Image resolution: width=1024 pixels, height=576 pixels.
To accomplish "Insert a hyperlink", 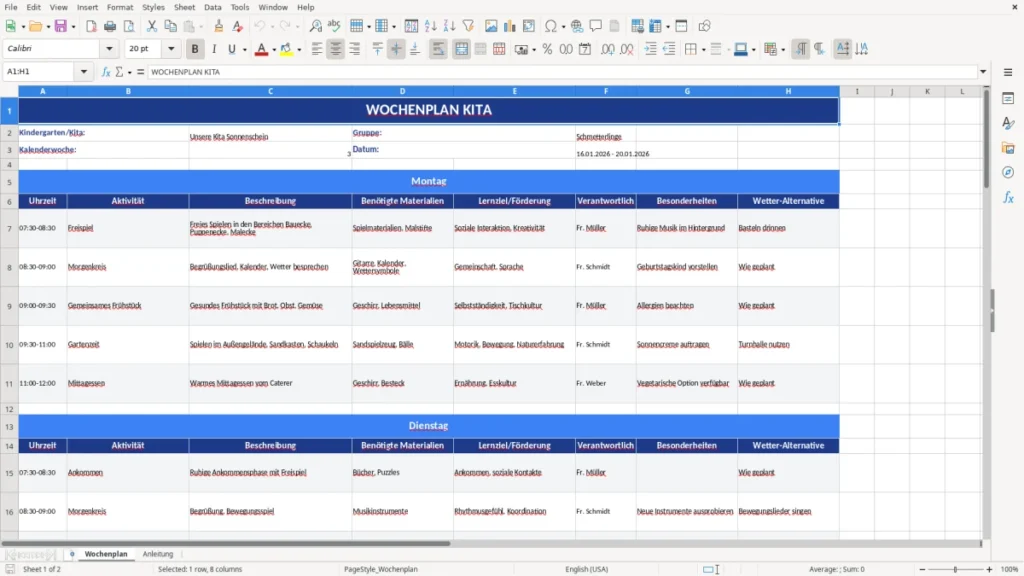I will pos(577,26).
